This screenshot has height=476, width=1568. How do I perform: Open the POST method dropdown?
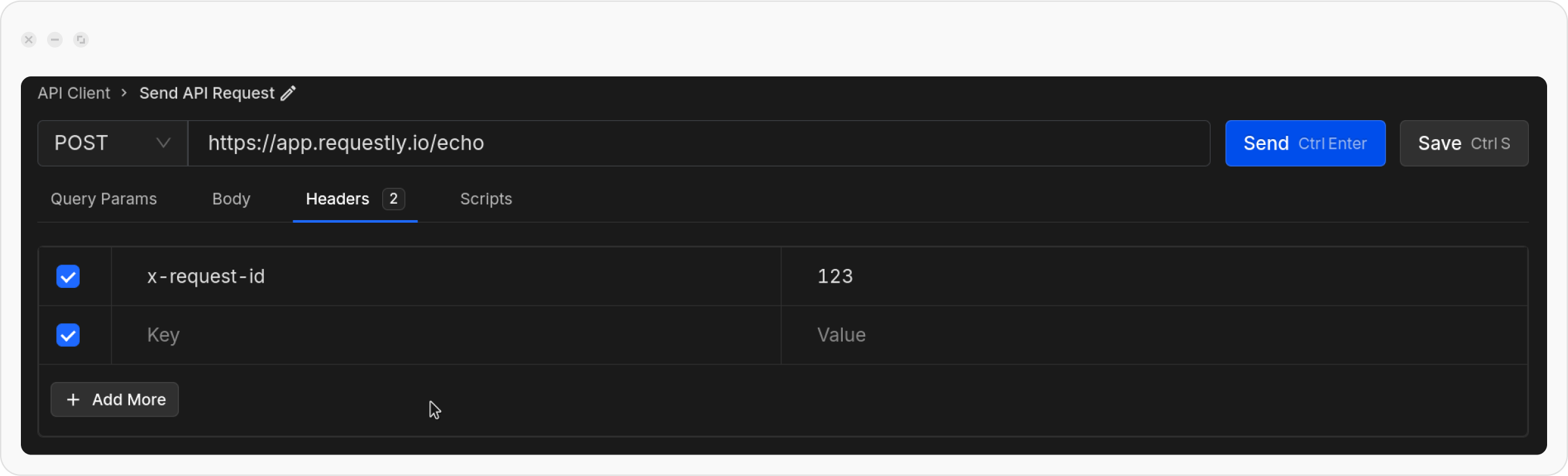tap(111, 143)
